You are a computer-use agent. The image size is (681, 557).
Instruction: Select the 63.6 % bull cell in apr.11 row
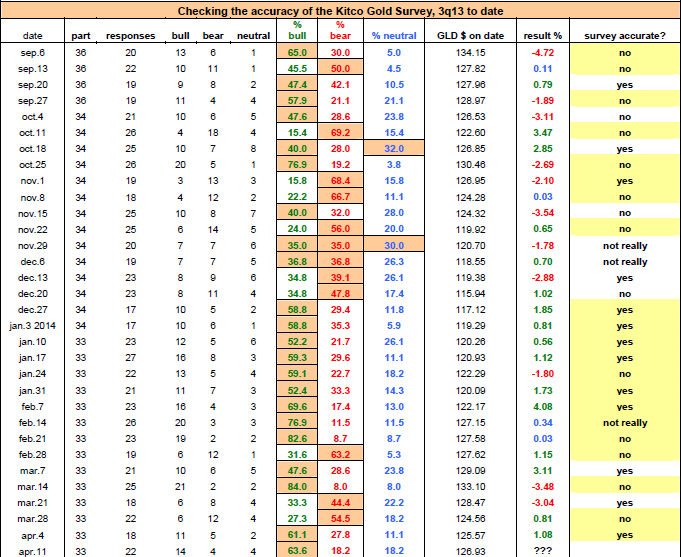tap(297, 550)
